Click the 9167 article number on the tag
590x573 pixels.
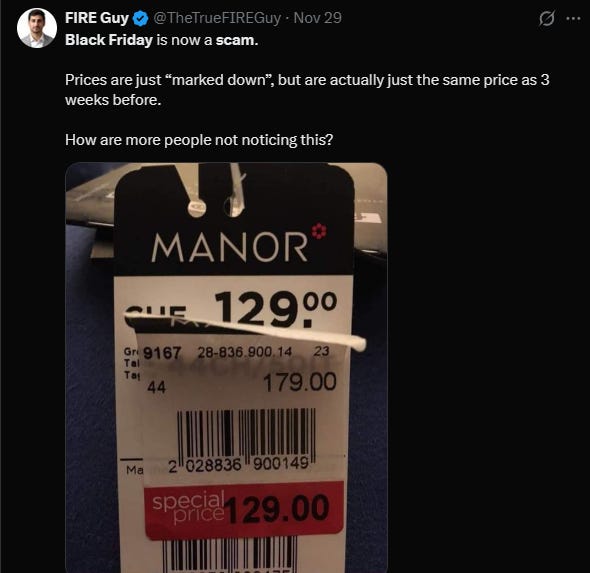162,353
